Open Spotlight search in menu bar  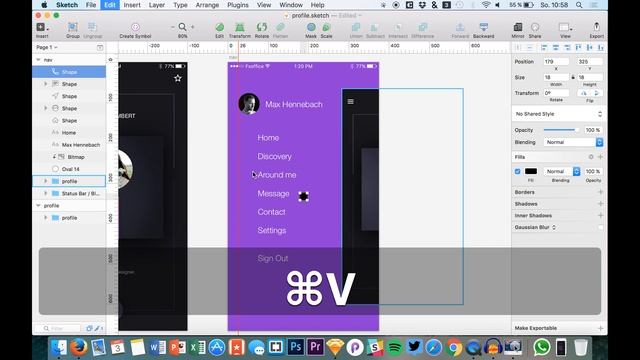(x=579, y=5)
